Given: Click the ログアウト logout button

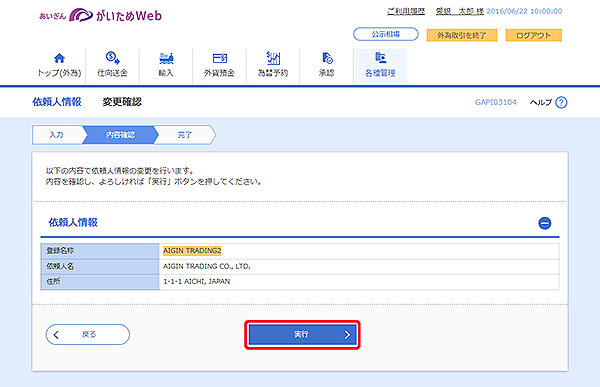Looking at the screenshot, I should 533,35.
